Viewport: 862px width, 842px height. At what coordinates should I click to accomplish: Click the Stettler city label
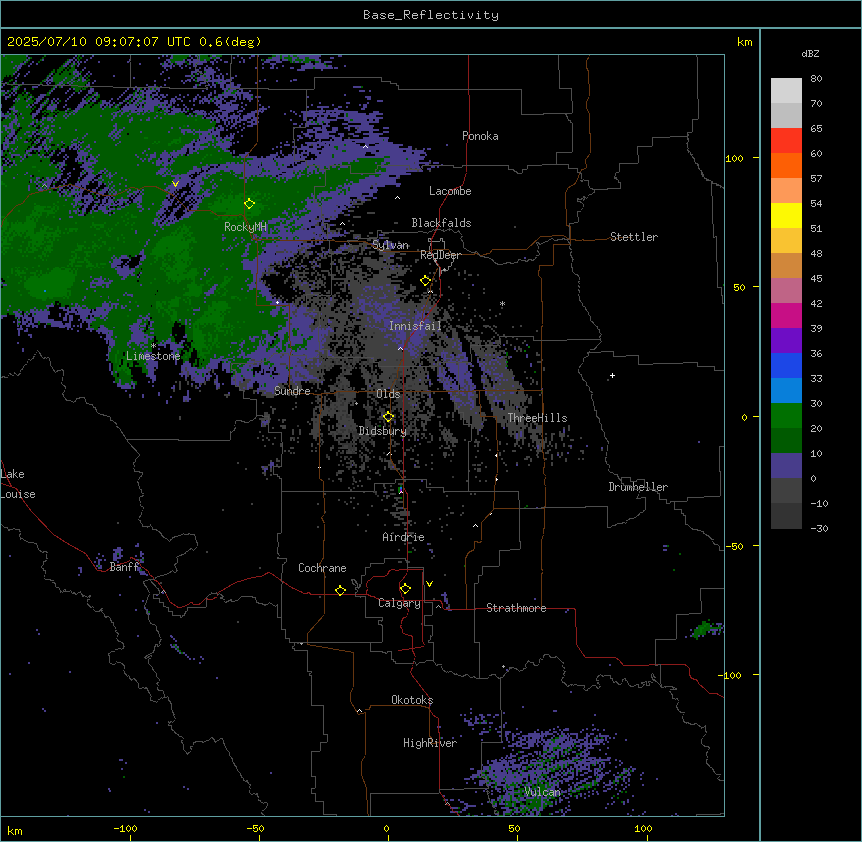pyautogui.click(x=634, y=237)
